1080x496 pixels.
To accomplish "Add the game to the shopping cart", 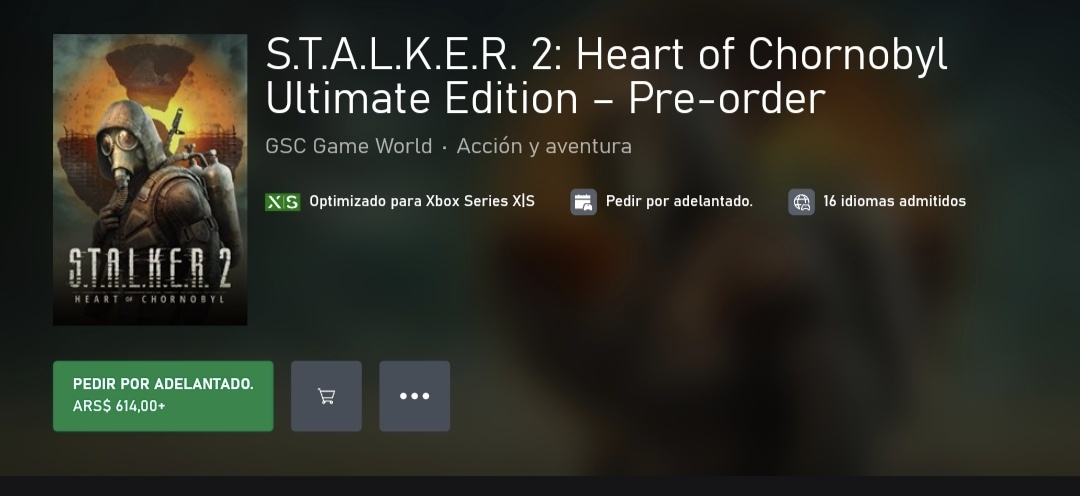I will 326,396.
